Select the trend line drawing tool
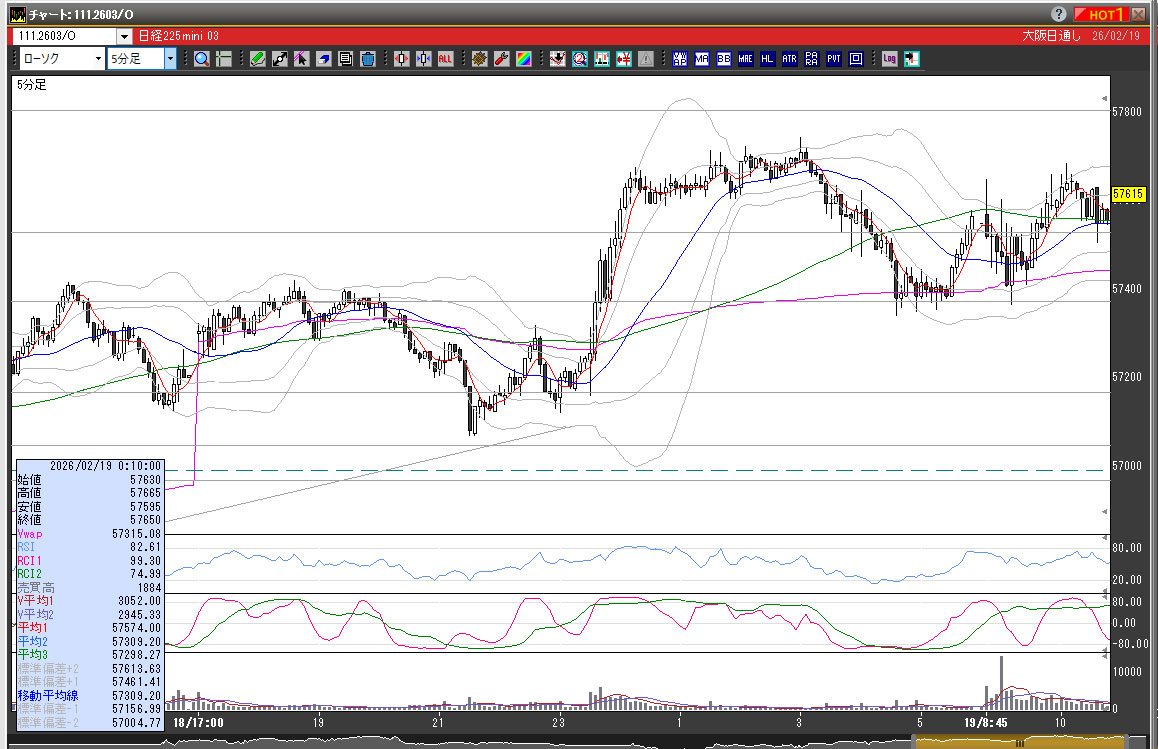1158x749 pixels. coord(280,59)
